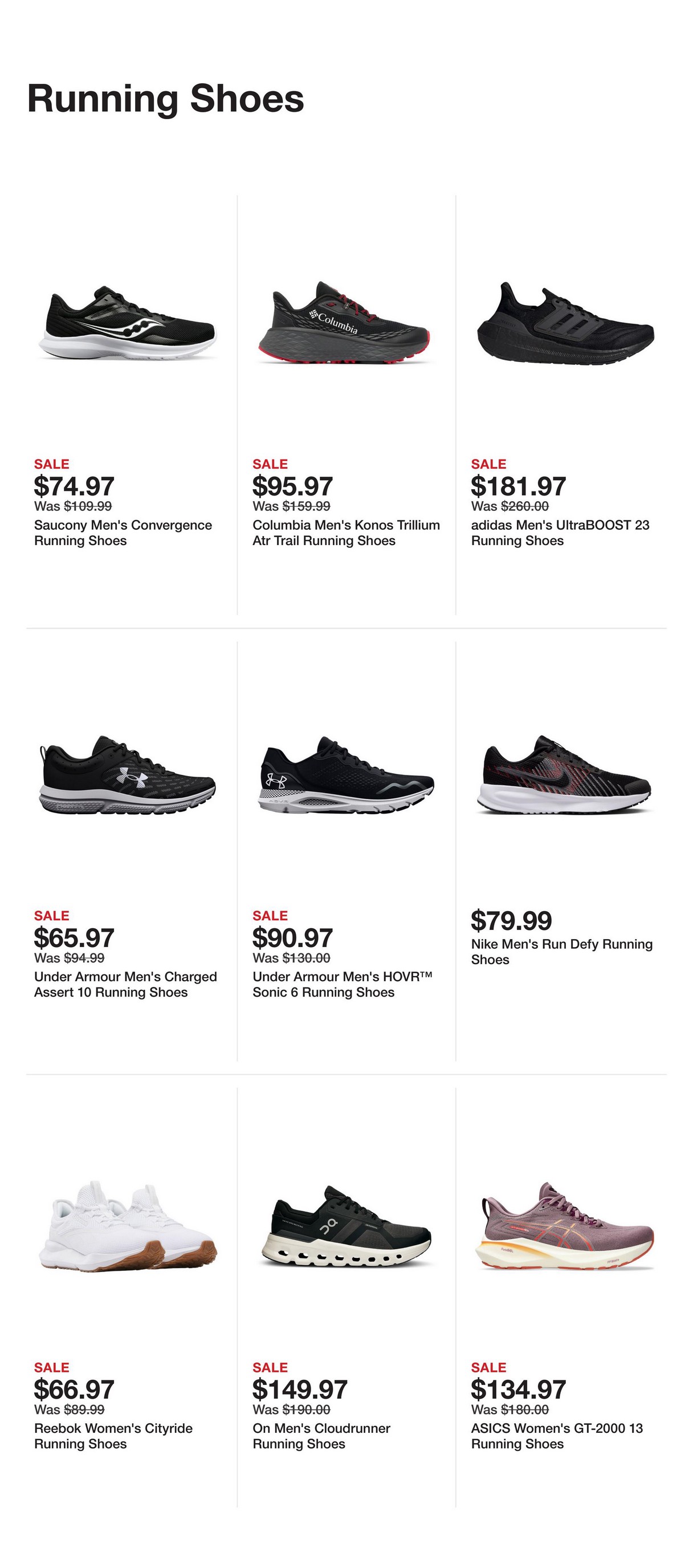Open Nike Men's Run Defy Running Shoes link
This screenshot has width=693, height=1568.
[561, 952]
